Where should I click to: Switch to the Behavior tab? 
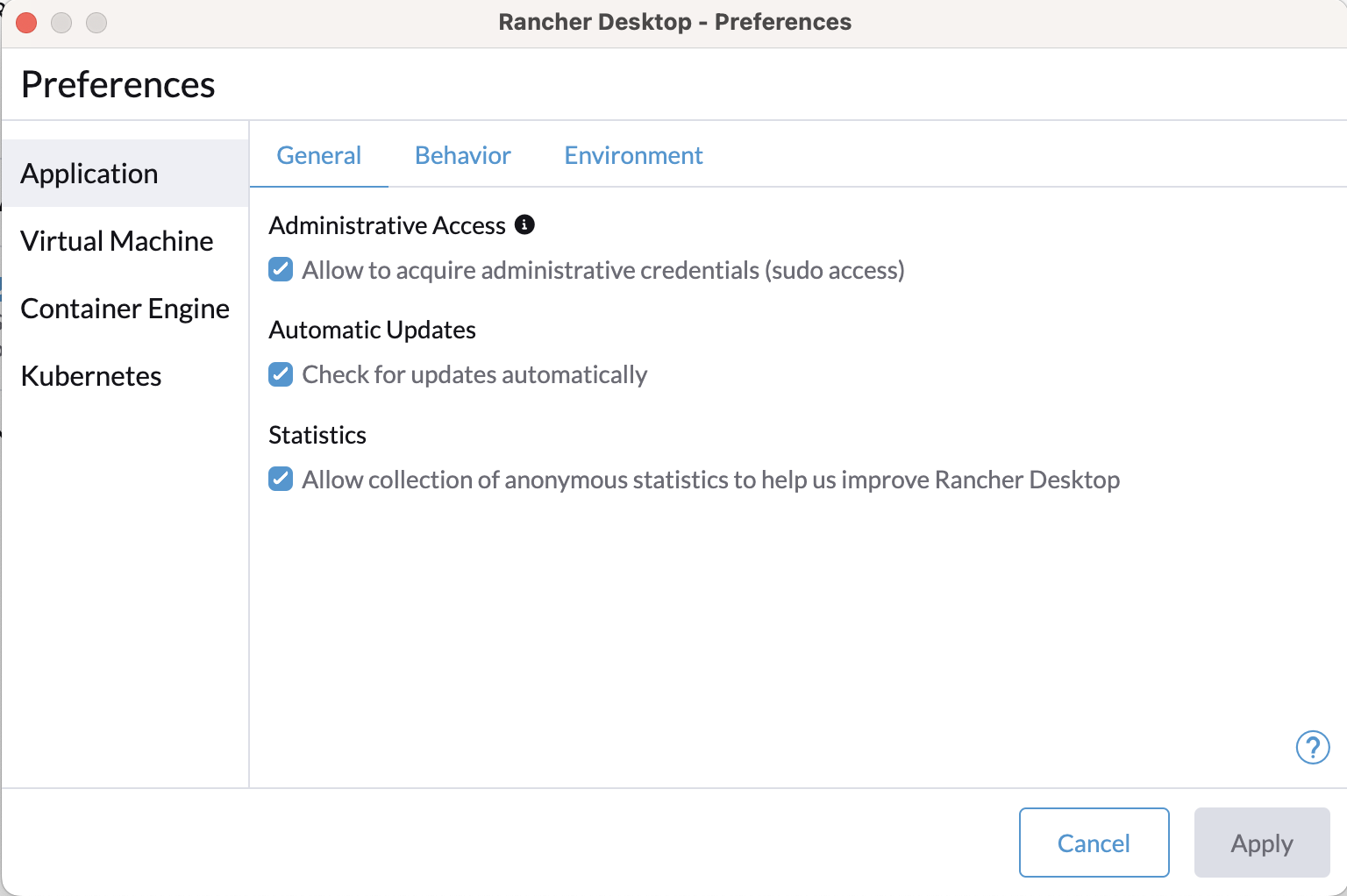[x=463, y=155]
